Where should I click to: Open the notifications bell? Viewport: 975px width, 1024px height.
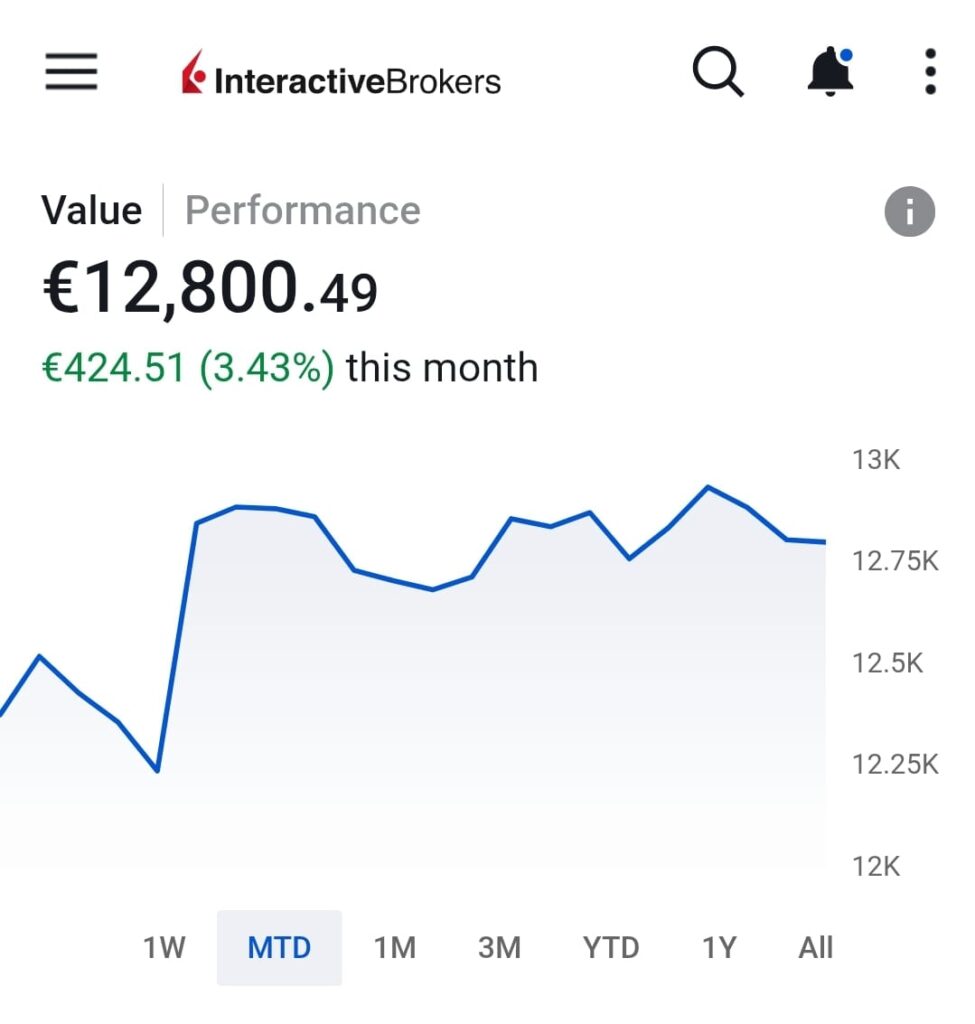tap(830, 73)
